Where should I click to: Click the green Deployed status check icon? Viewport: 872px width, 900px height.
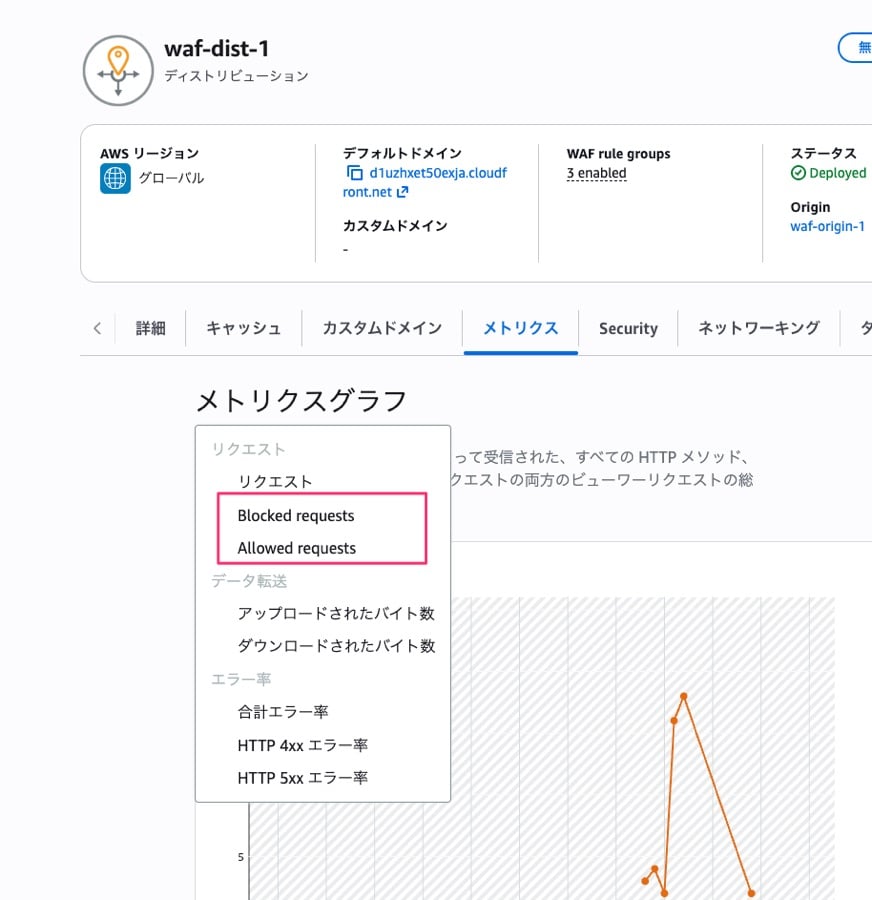point(798,173)
